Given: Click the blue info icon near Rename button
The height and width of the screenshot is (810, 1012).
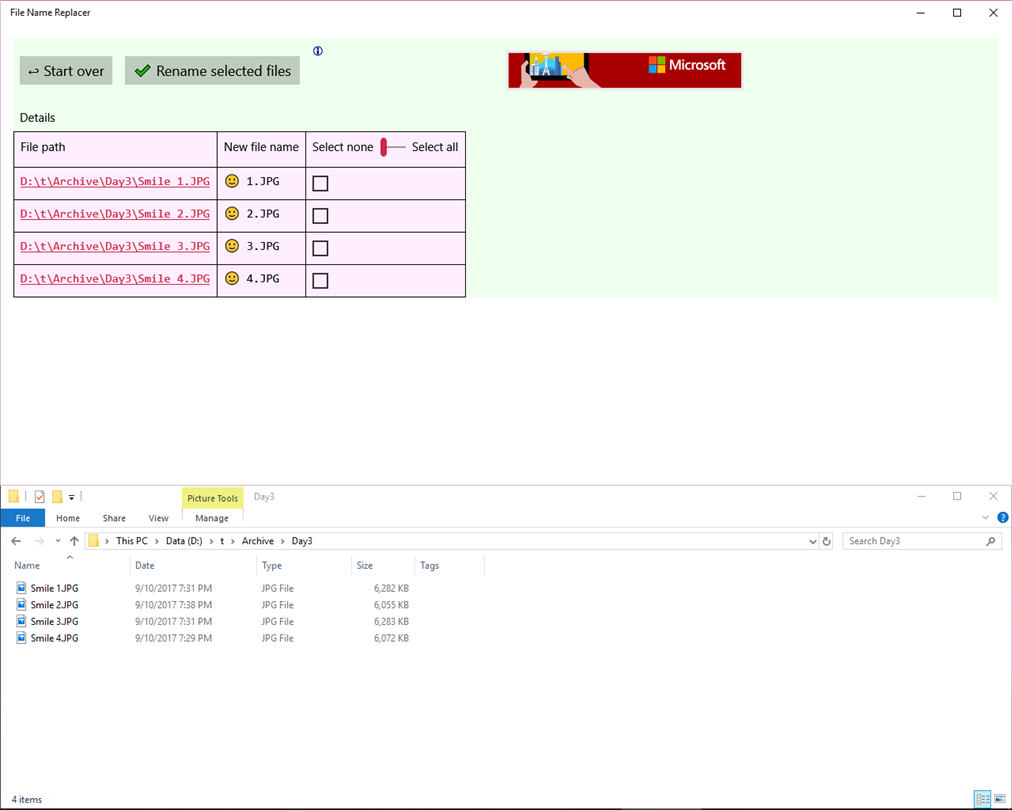Looking at the screenshot, I should click(318, 51).
